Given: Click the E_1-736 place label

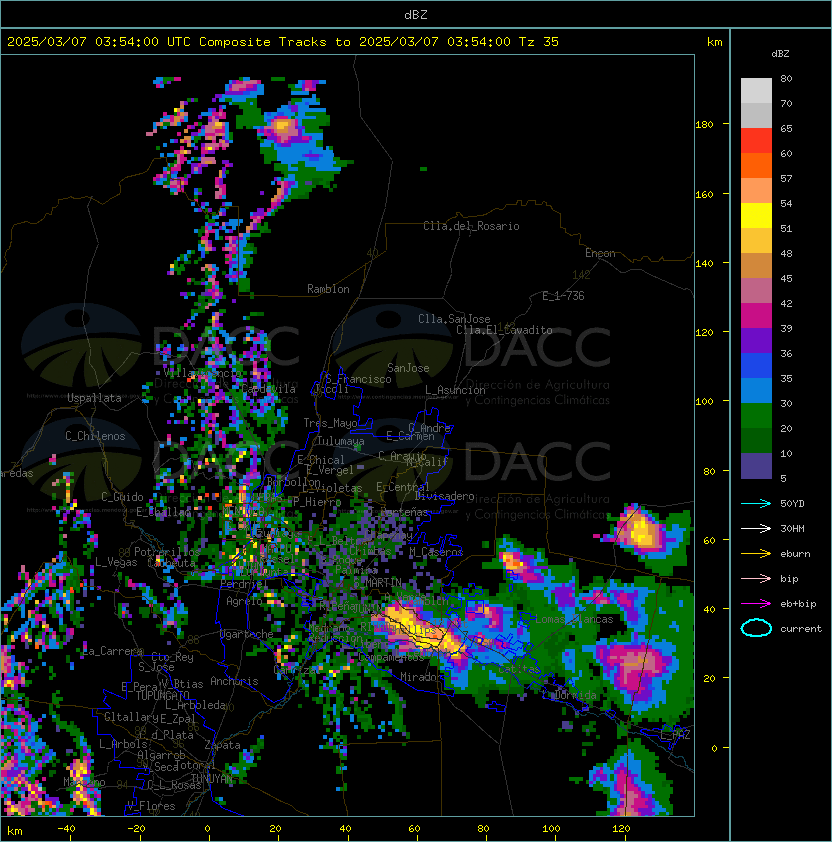Looking at the screenshot, I should point(563,296).
